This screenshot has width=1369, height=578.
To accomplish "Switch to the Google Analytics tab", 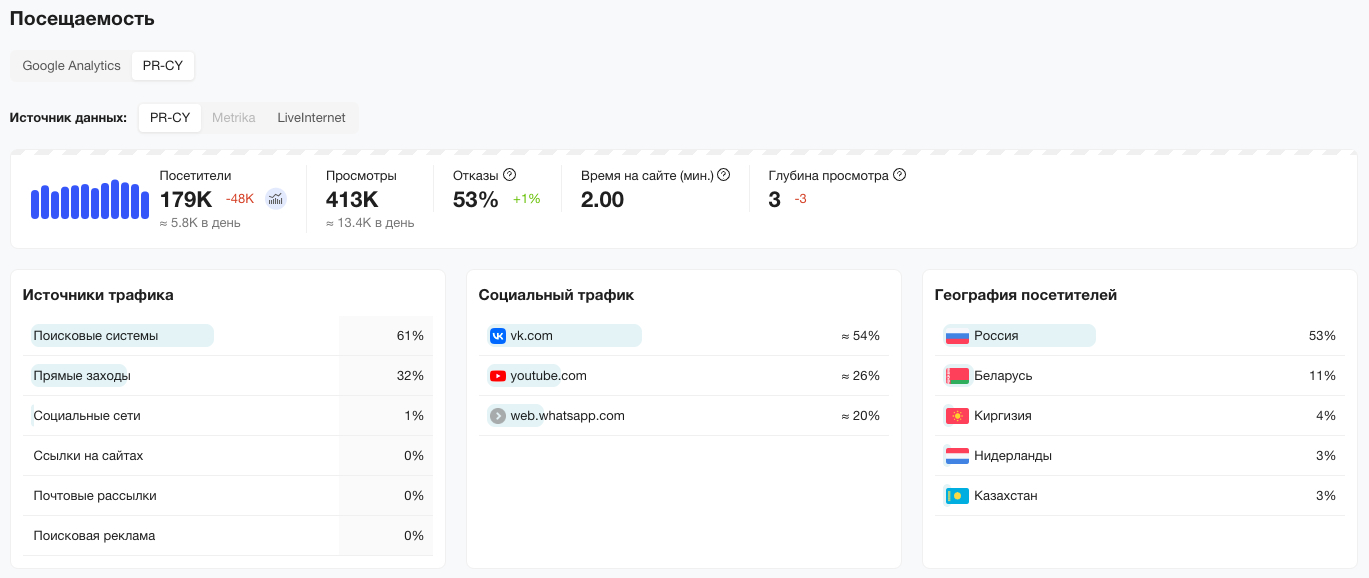I will (x=72, y=66).
